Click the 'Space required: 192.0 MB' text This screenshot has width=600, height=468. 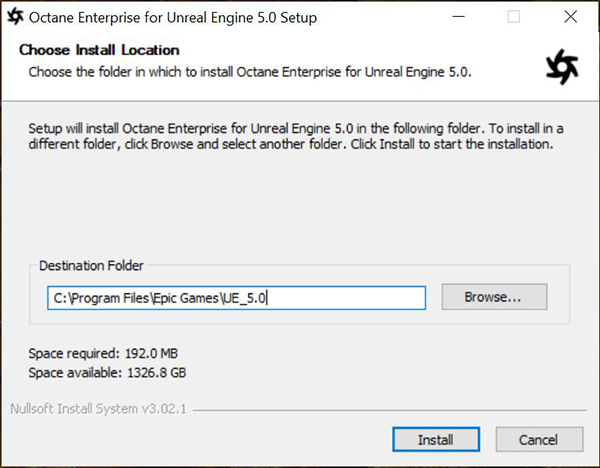tap(103, 353)
